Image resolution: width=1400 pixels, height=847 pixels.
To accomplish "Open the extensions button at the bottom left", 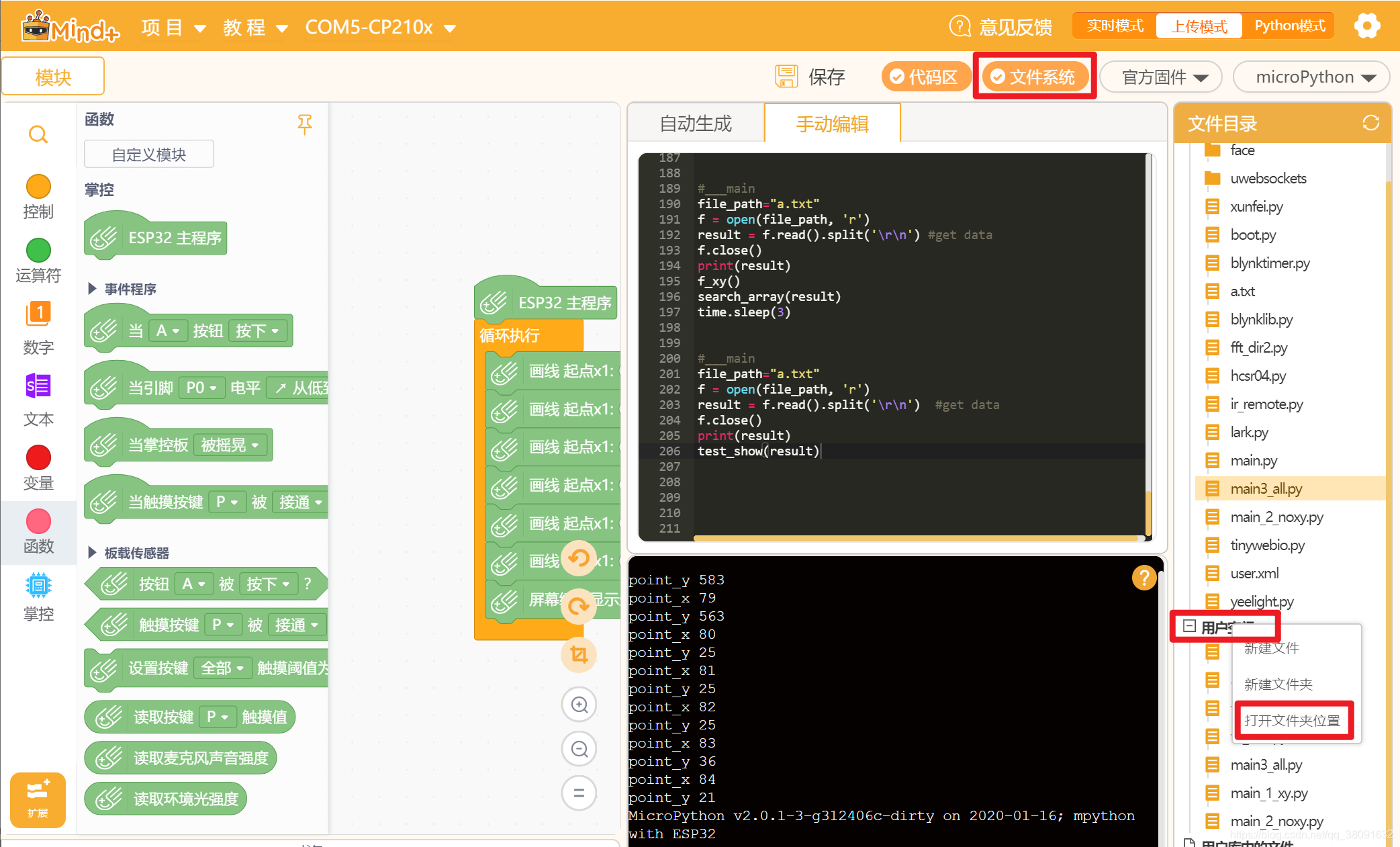I will coord(38,799).
